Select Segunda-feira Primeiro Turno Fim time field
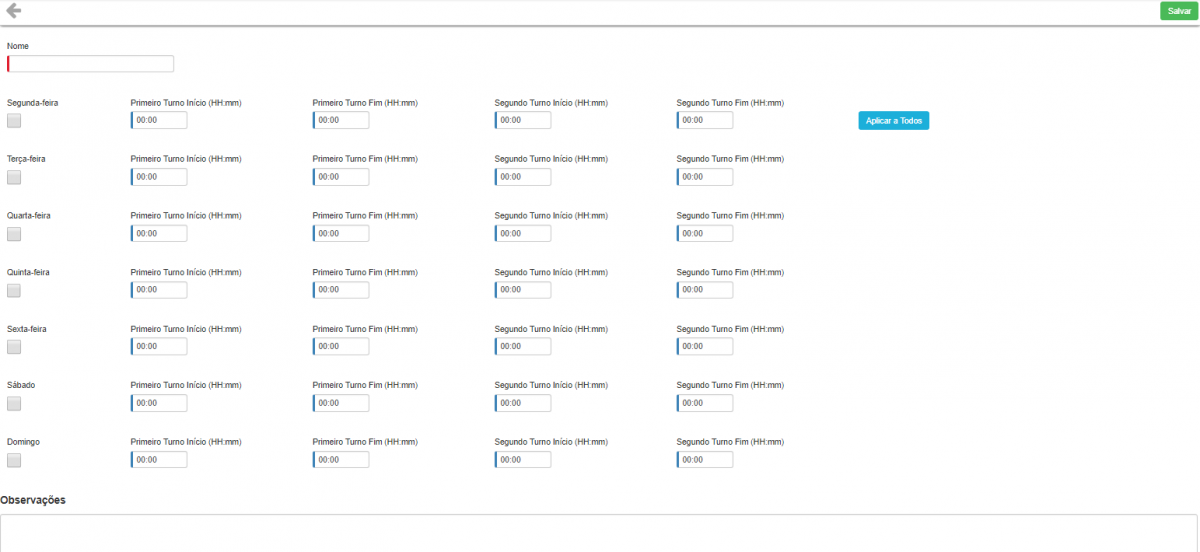Viewport: 1200px width, 552px height. pyautogui.click(x=341, y=120)
